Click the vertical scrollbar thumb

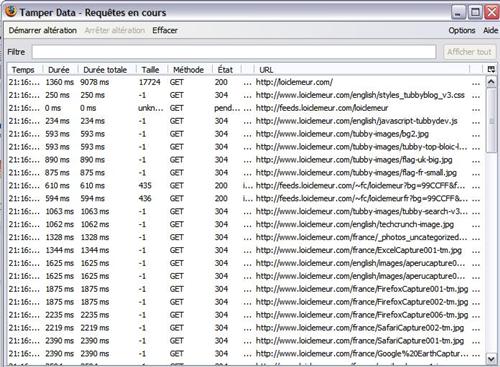[491, 121]
